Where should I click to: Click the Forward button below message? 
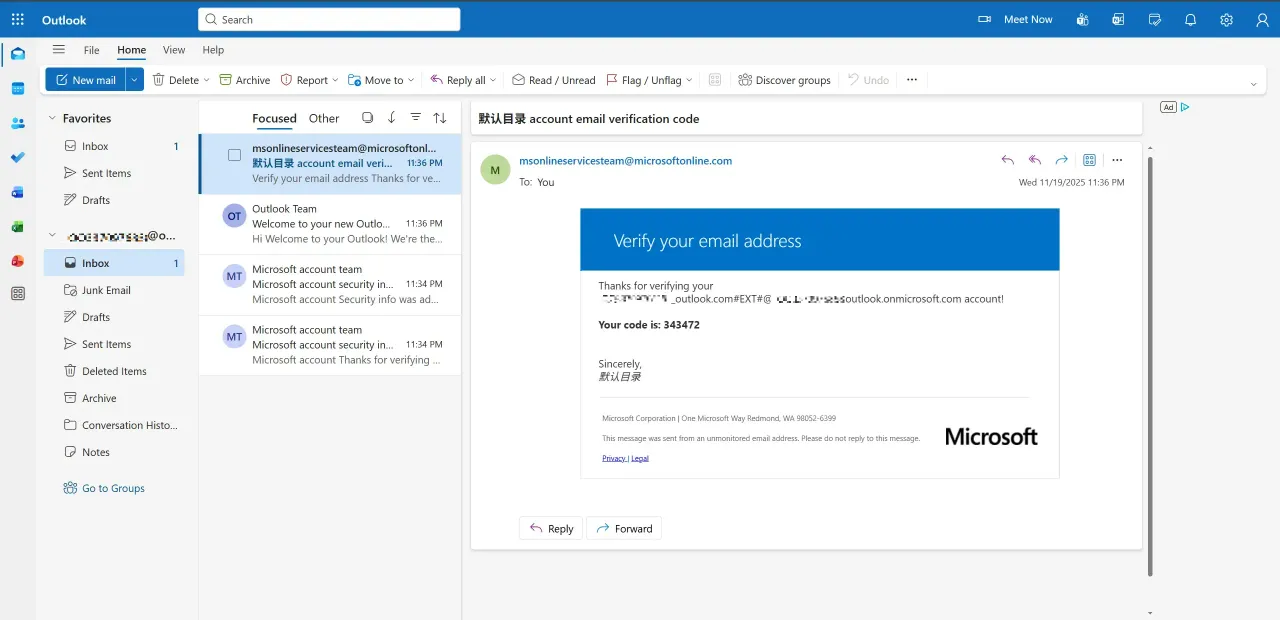pyautogui.click(x=624, y=528)
